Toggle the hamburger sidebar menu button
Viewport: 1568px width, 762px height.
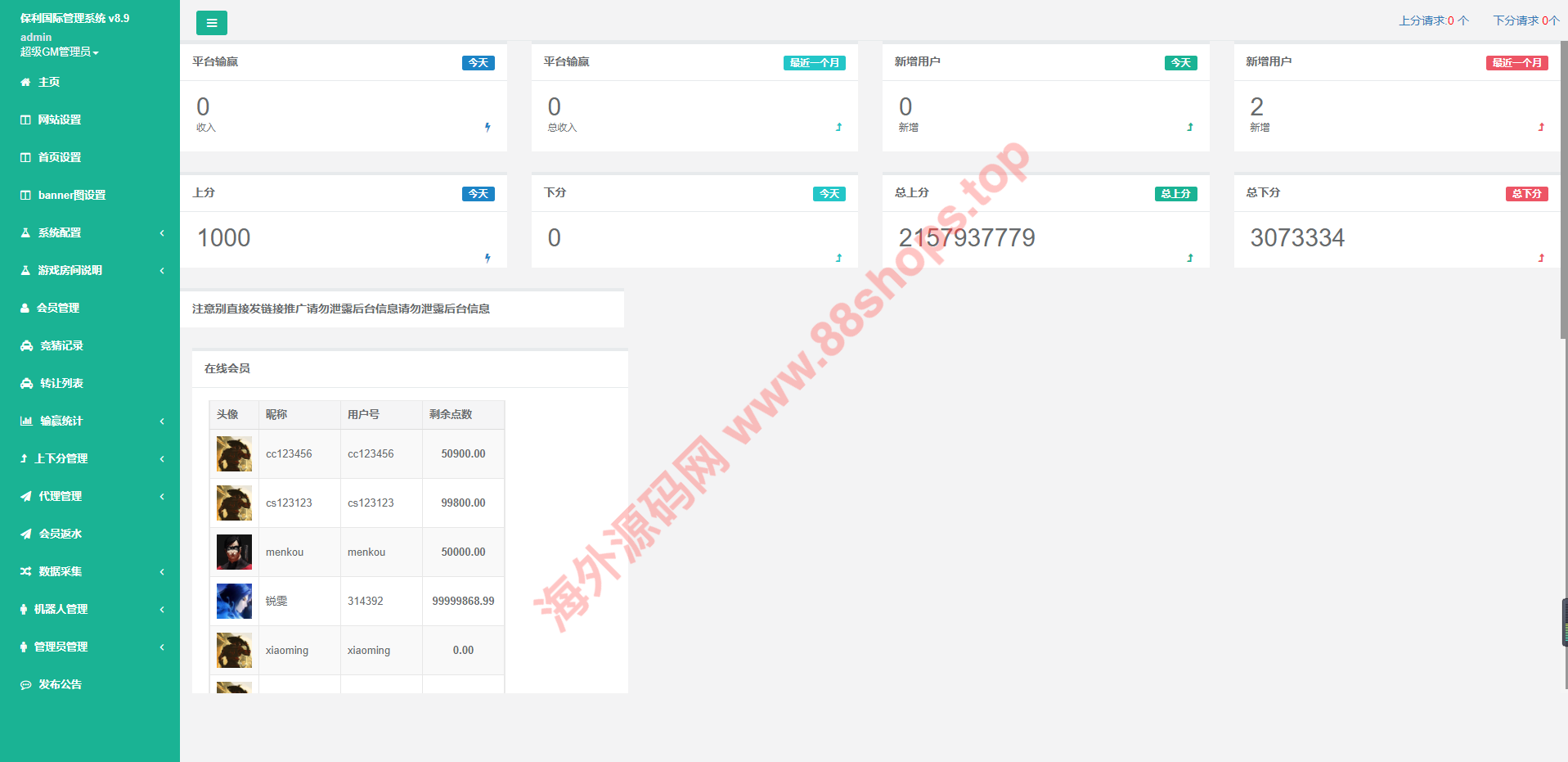point(211,23)
